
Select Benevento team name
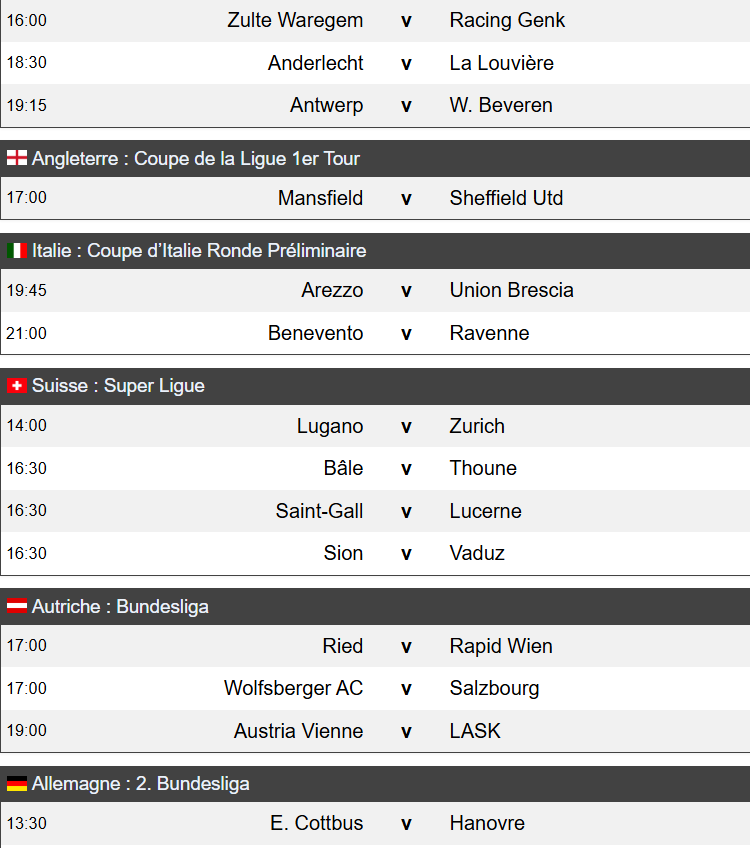pyautogui.click(x=315, y=333)
